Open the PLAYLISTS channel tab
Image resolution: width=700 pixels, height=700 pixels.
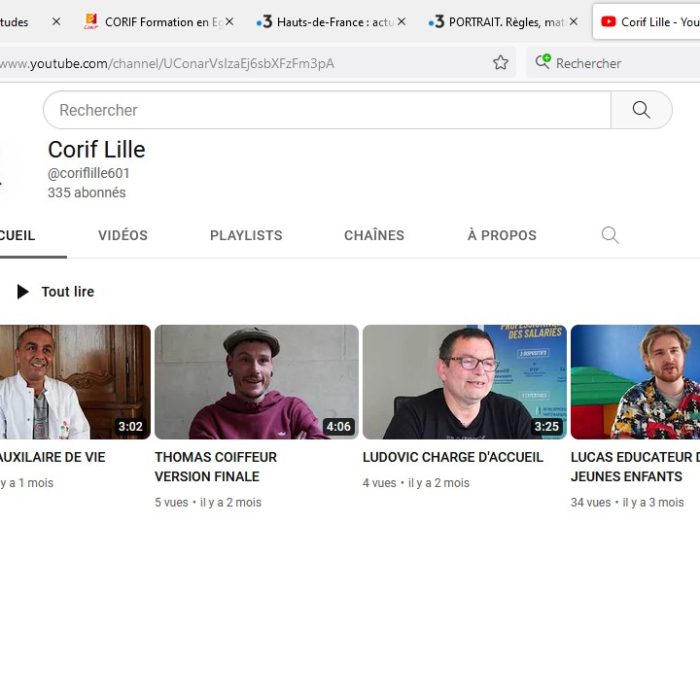(246, 235)
